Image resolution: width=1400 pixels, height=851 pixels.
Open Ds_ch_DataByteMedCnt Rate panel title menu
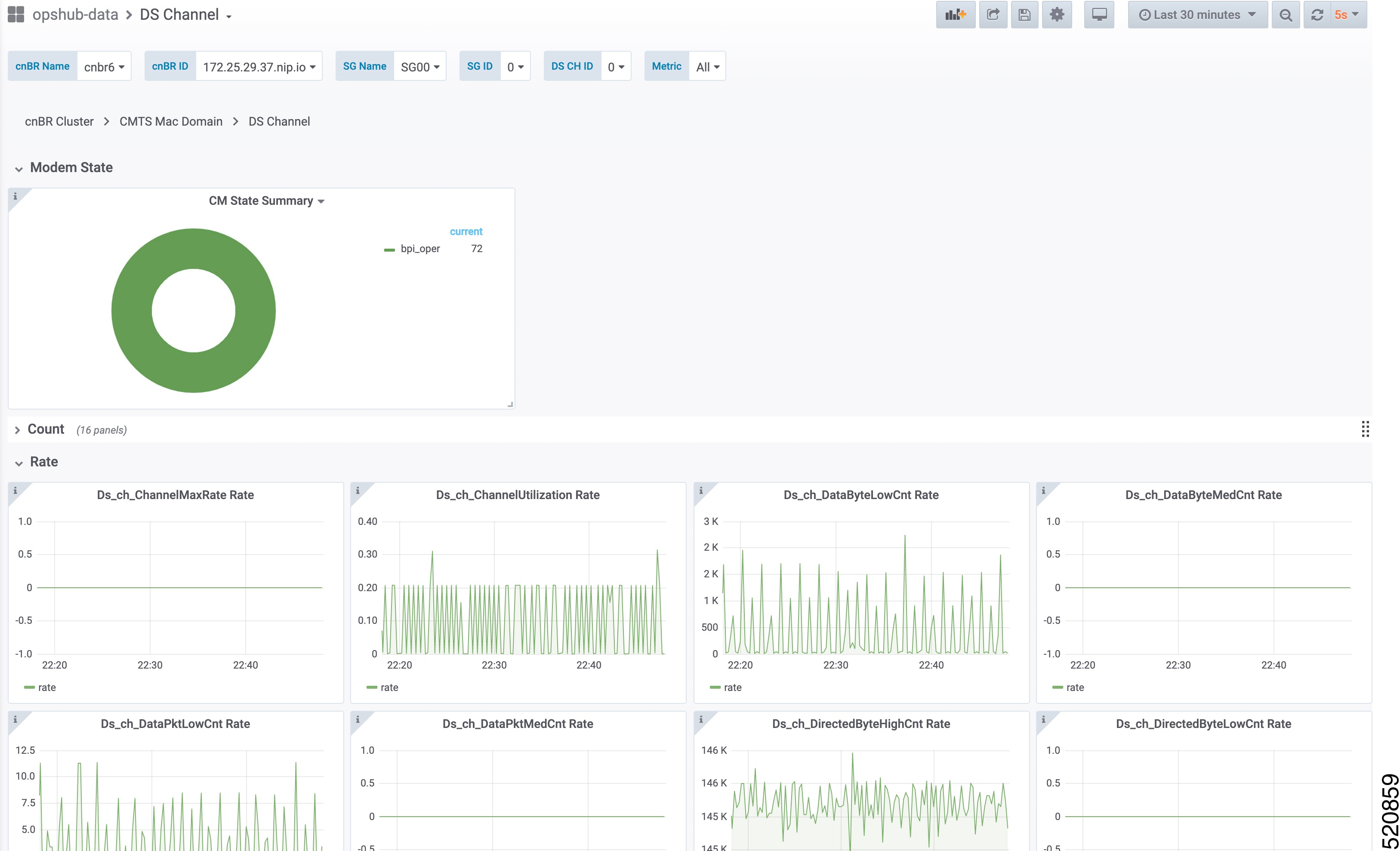pyautogui.click(x=1203, y=495)
